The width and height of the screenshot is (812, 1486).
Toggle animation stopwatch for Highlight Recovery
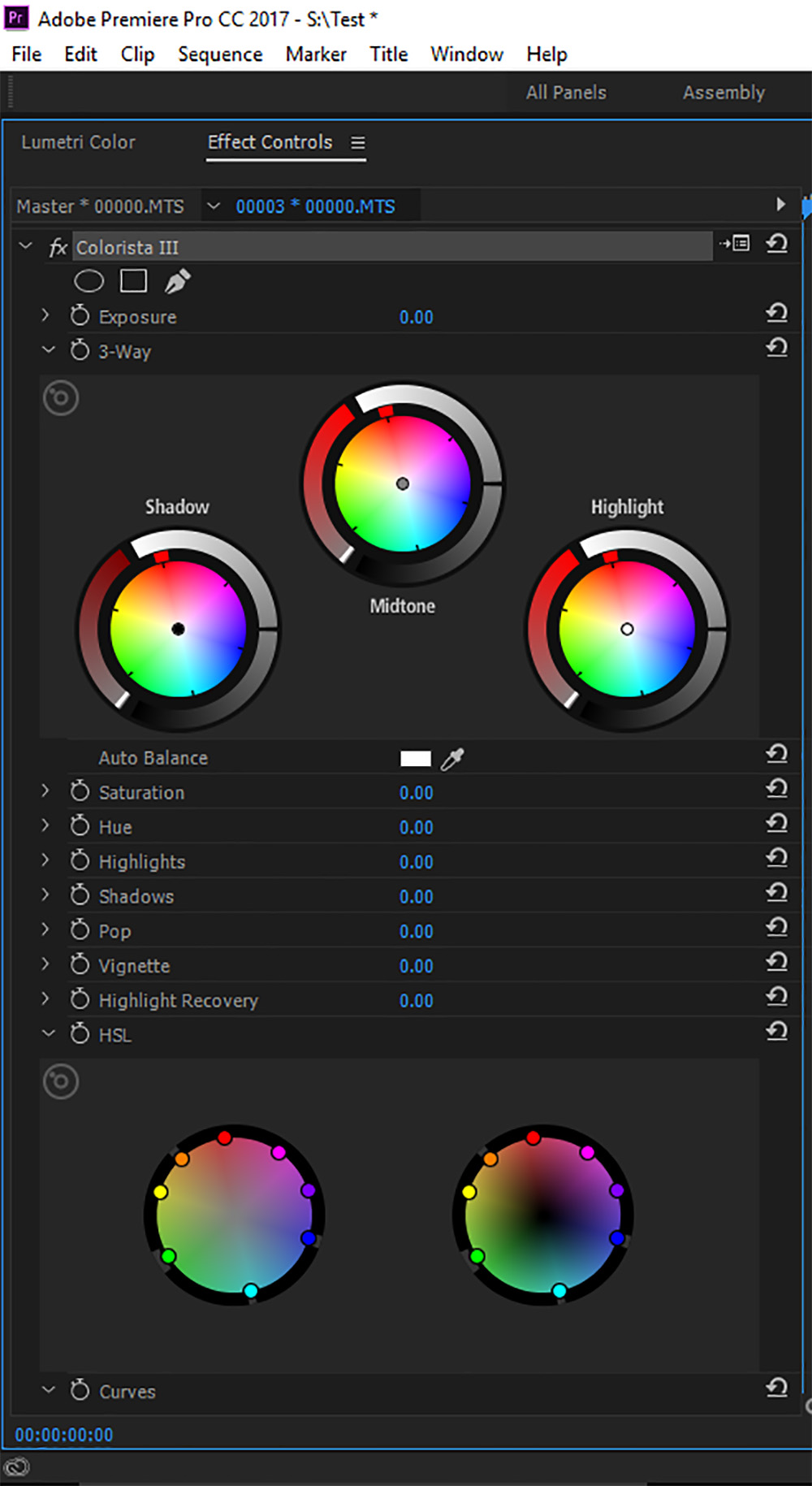click(x=80, y=999)
